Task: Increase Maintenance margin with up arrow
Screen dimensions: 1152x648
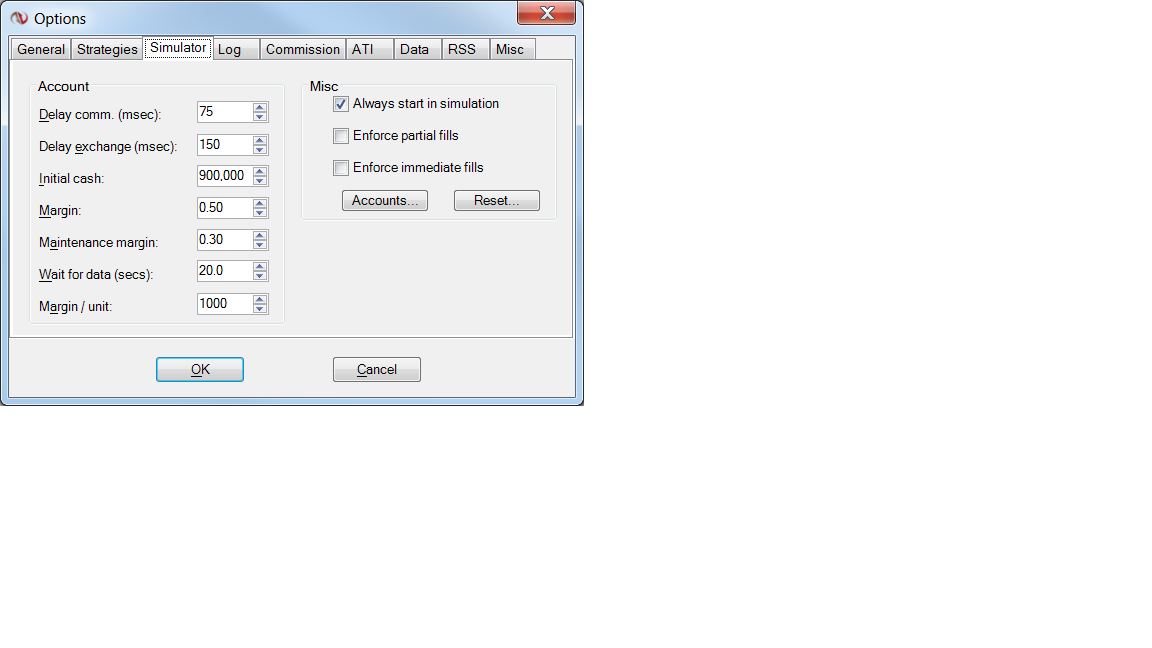Action: tap(259, 235)
